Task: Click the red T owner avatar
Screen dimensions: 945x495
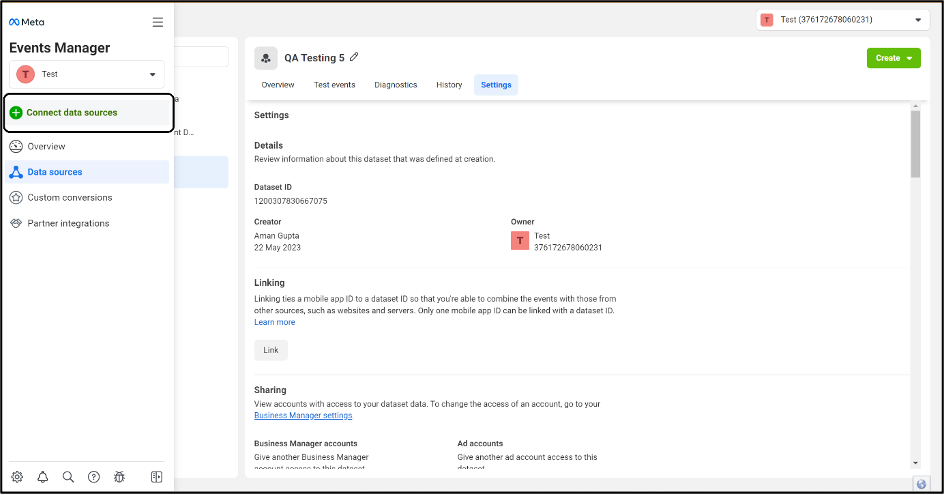Action: [520, 241]
